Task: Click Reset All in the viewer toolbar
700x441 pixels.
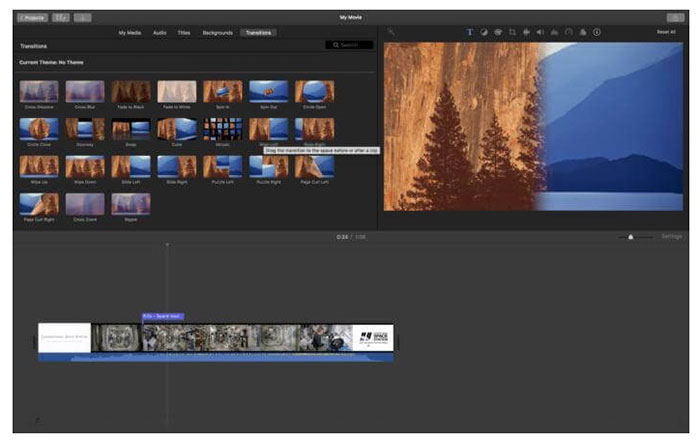Action: [x=666, y=32]
